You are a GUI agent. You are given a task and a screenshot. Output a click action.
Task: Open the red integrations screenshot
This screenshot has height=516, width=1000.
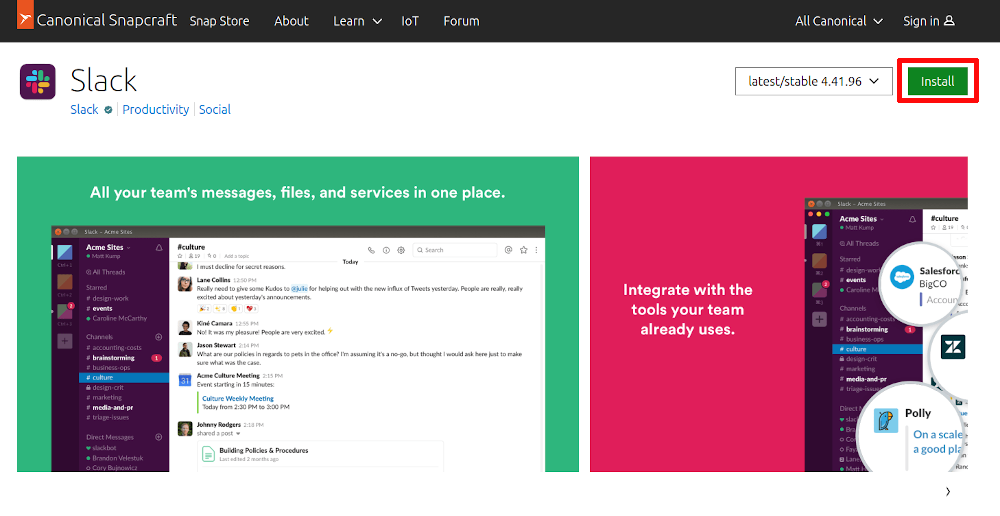(779, 314)
